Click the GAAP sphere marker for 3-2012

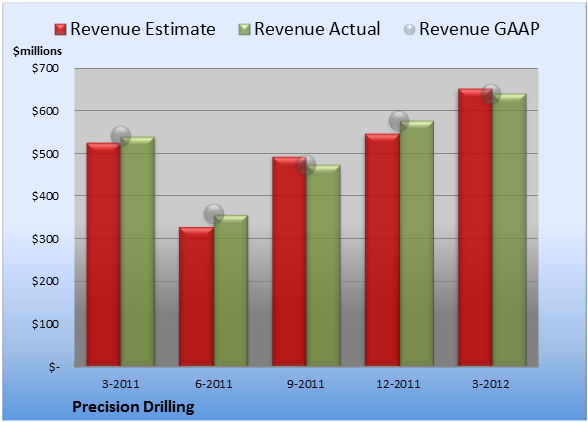point(491,94)
